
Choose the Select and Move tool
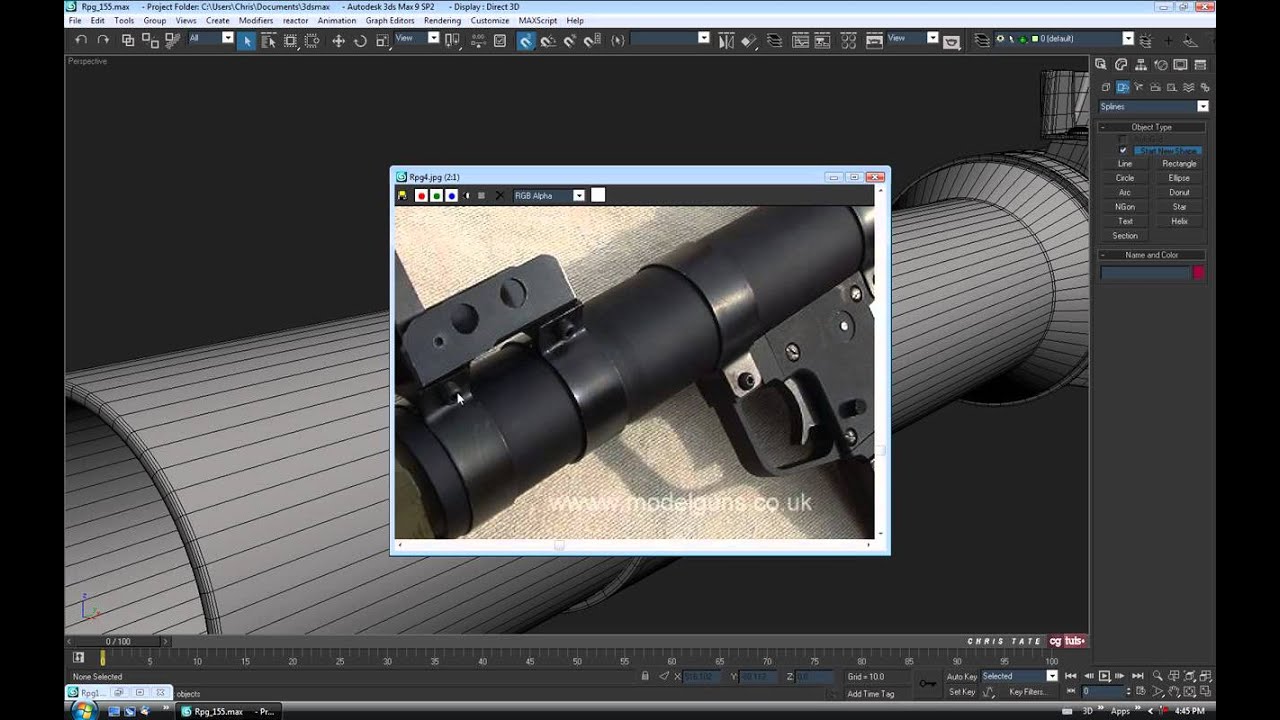click(x=338, y=40)
